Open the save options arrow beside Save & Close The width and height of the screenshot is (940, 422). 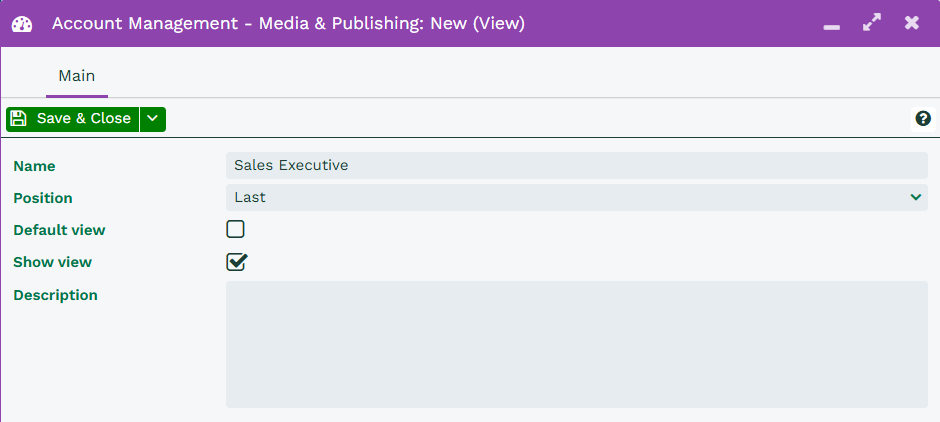[x=152, y=119]
